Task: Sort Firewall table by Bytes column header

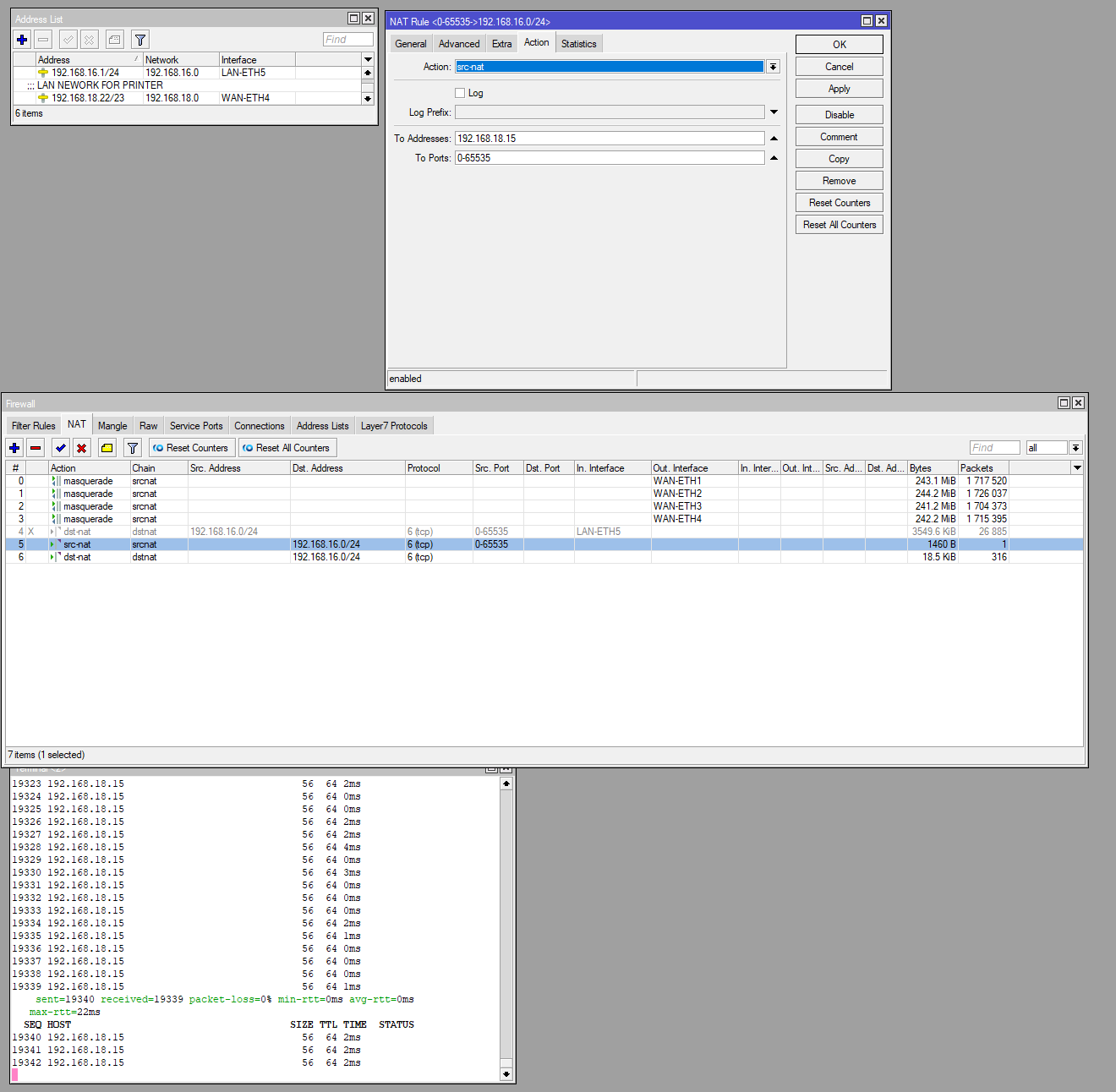Action: tap(933, 468)
